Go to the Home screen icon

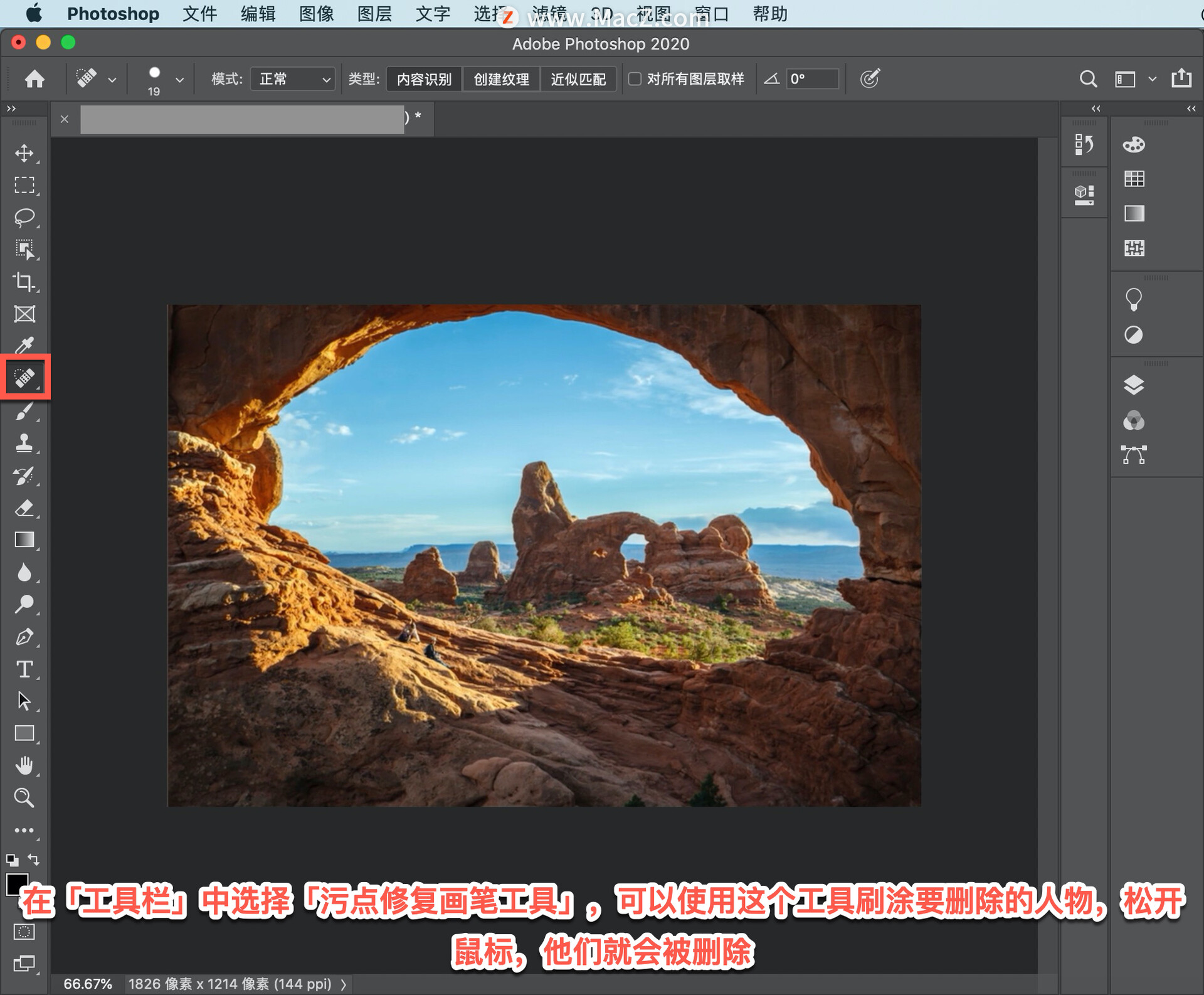[x=34, y=78]
